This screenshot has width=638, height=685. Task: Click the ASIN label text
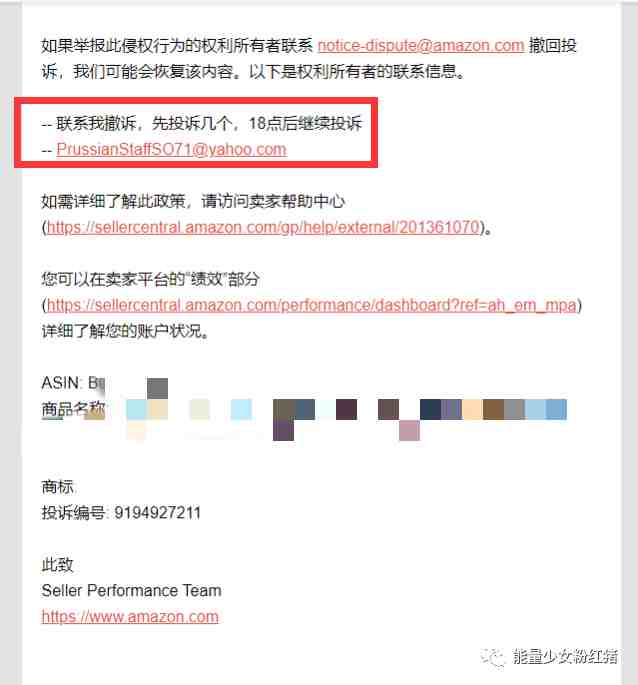(x=61, y=383)
